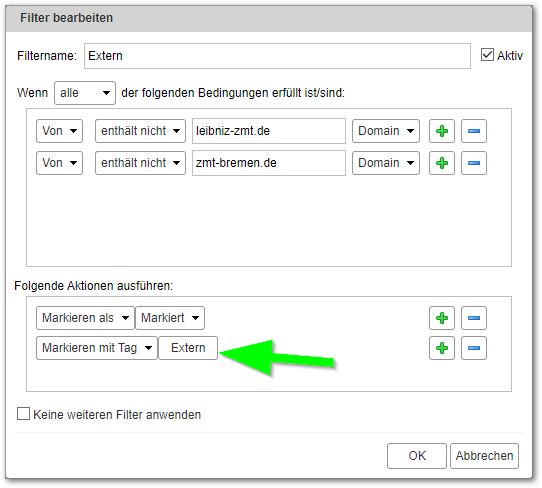Uncheck the Aktiv checkbox
This screenshot has height=488, width=542.
[x=487, y=55]
